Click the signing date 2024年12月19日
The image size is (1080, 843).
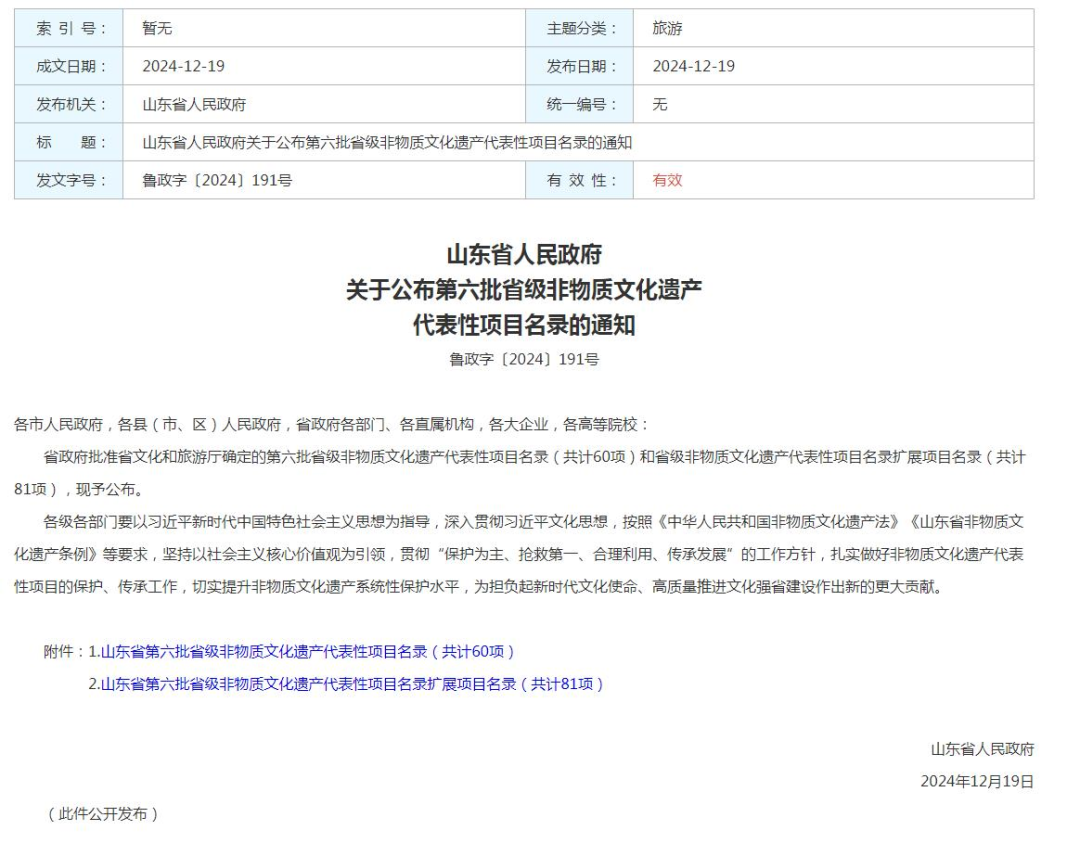[977, 781]
